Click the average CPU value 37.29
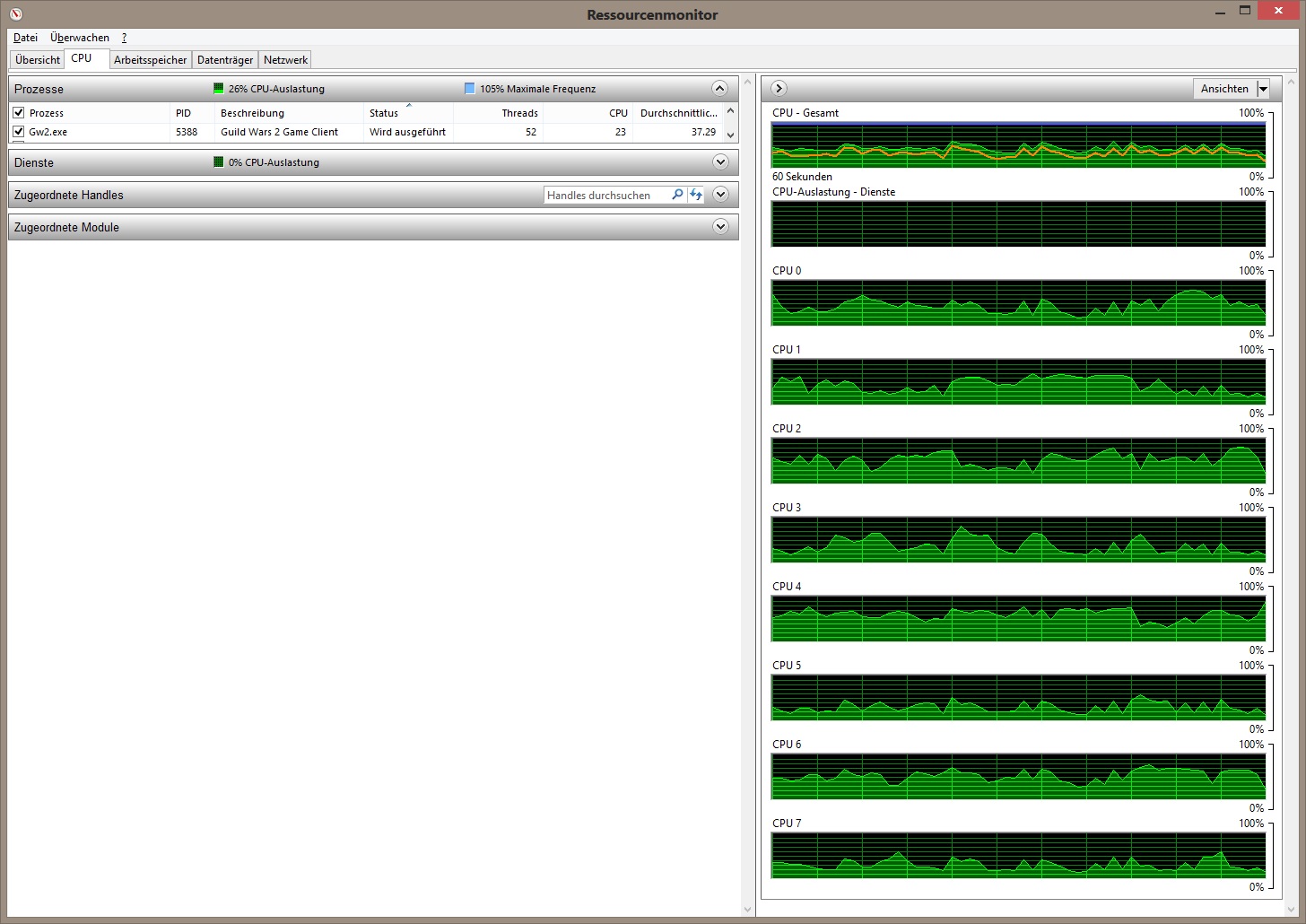Viewport: 1306px width, 924px height. (703, 132)
